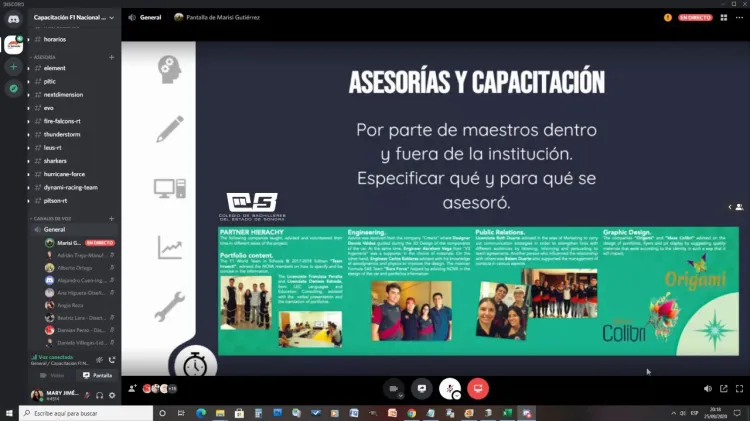Stop watching with the red button
This screenshot has height=421, width=750.
(x=478, y=388)
